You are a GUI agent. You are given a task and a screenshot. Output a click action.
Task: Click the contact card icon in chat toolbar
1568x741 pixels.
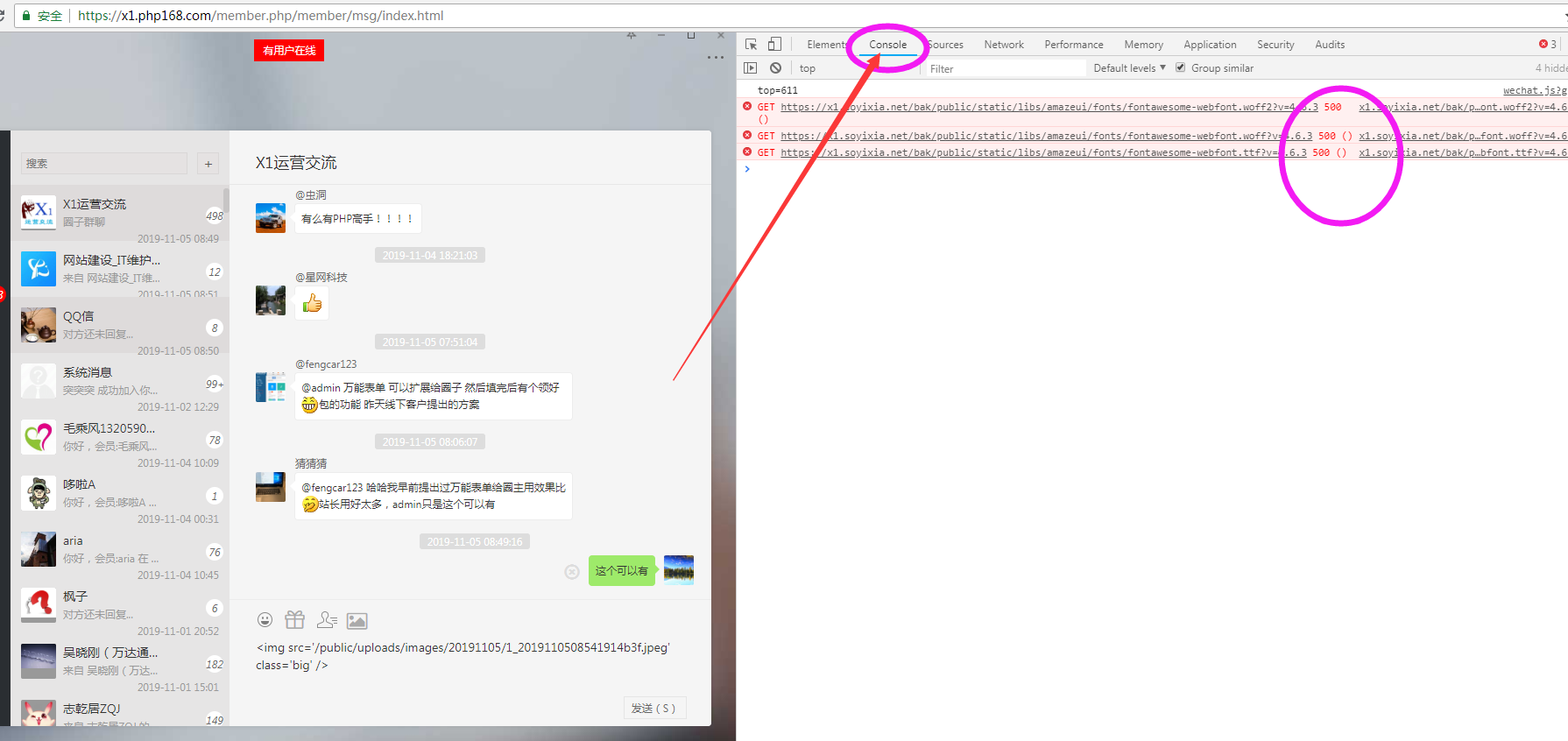tap(327, 620)
